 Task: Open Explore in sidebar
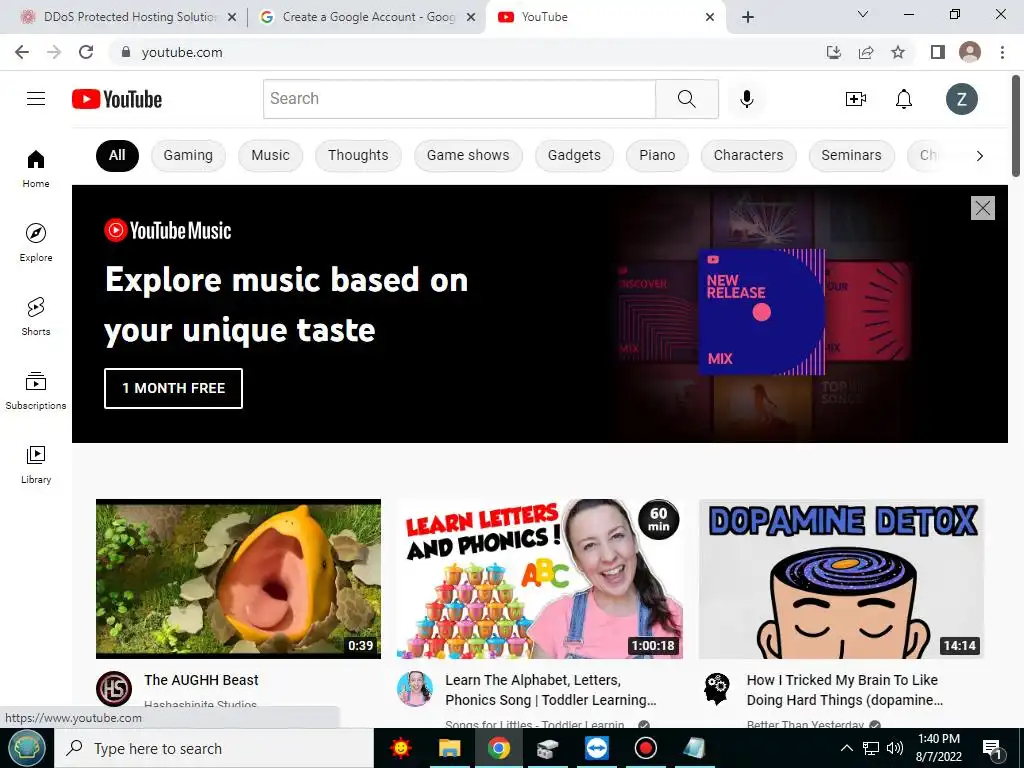pos(36,242)
